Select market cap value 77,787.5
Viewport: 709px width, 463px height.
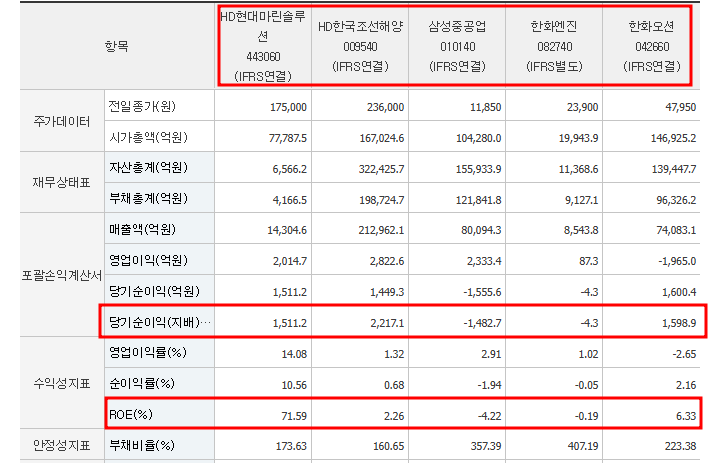[288, 138]
